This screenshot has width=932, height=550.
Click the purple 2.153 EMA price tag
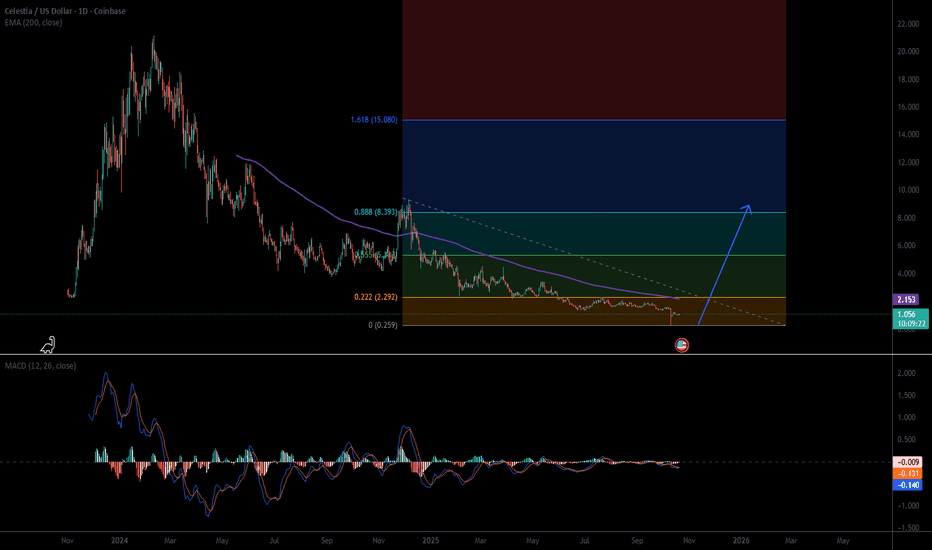(906, 299)
